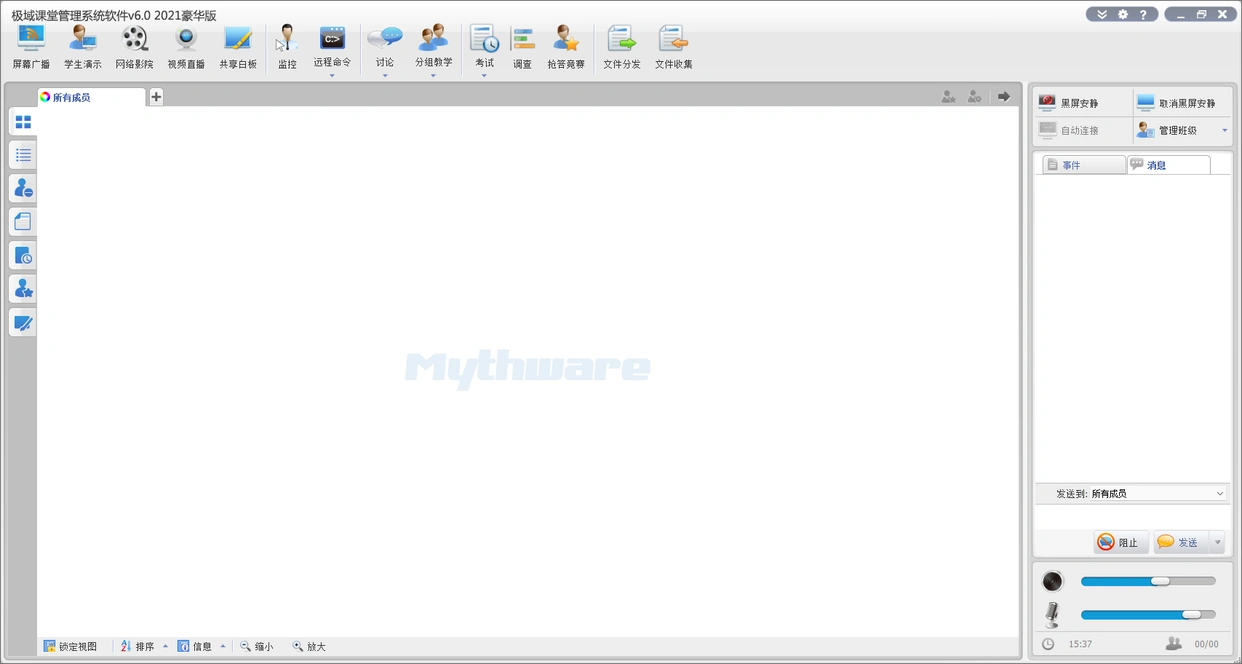Expand the 管理班级 dropdown arrow
This screenshot has width=1242, height=664.
[x=1224, y=130]
